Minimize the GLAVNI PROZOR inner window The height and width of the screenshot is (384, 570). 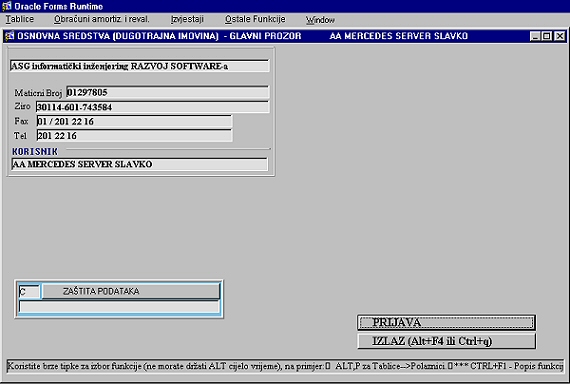(535, 36)
